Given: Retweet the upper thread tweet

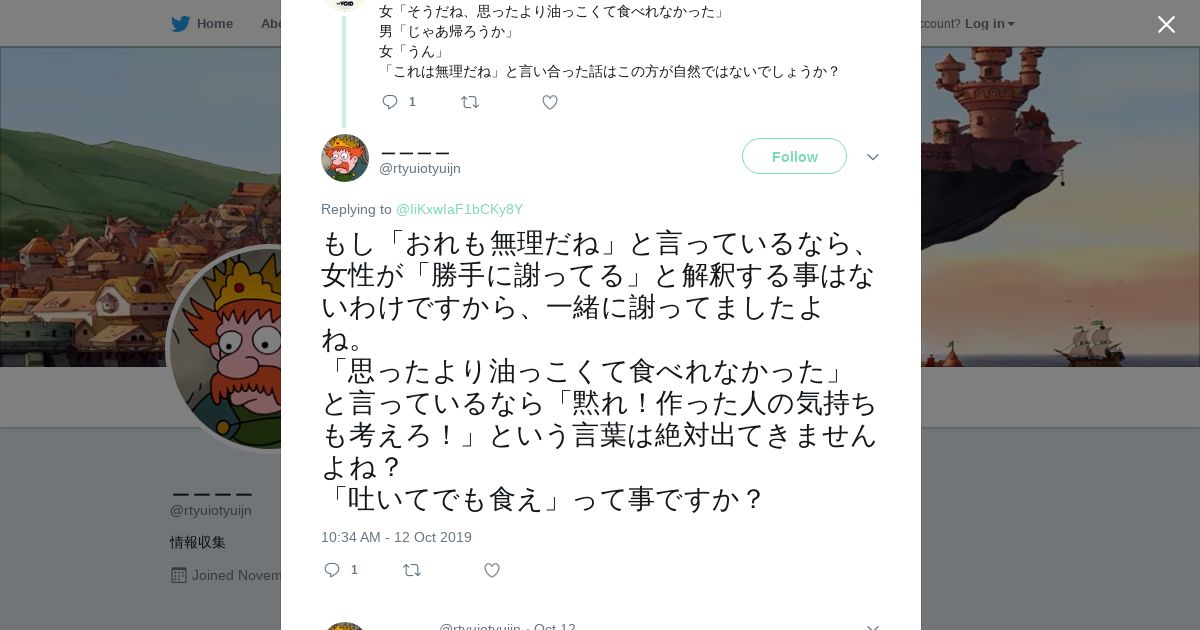Looking at the screenshot, I should pos(470,102).
